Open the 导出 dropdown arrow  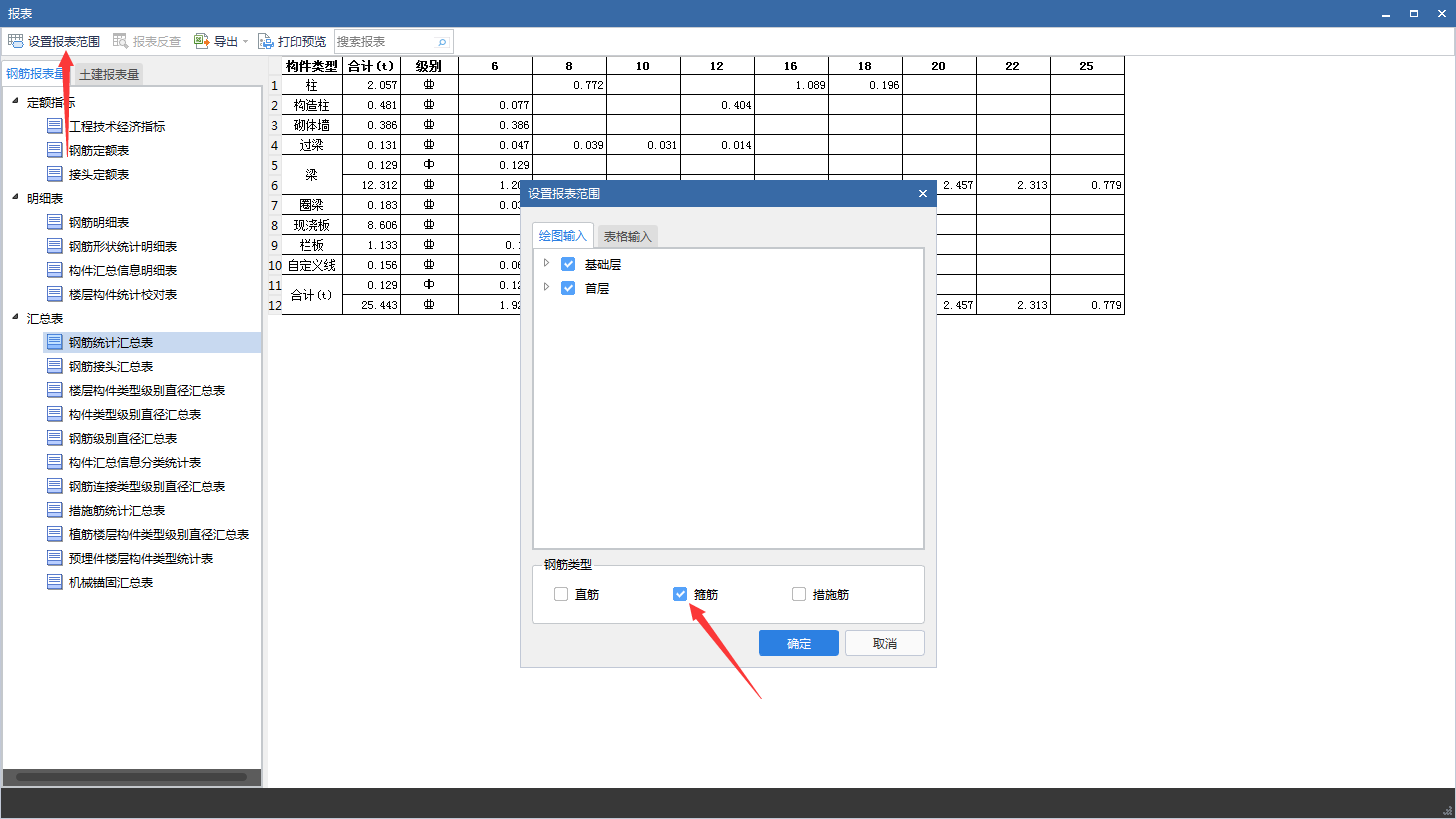[245, 42]
